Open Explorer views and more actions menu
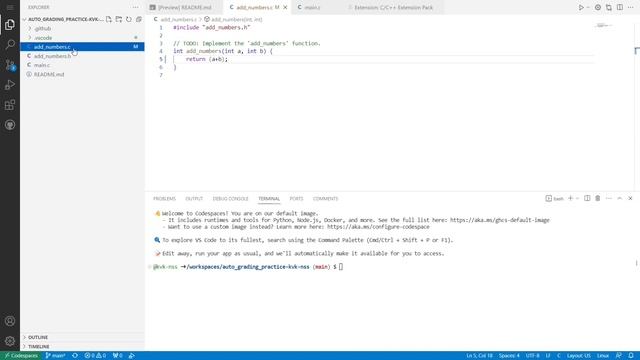640x360 pixels. (x=136, y=7)
